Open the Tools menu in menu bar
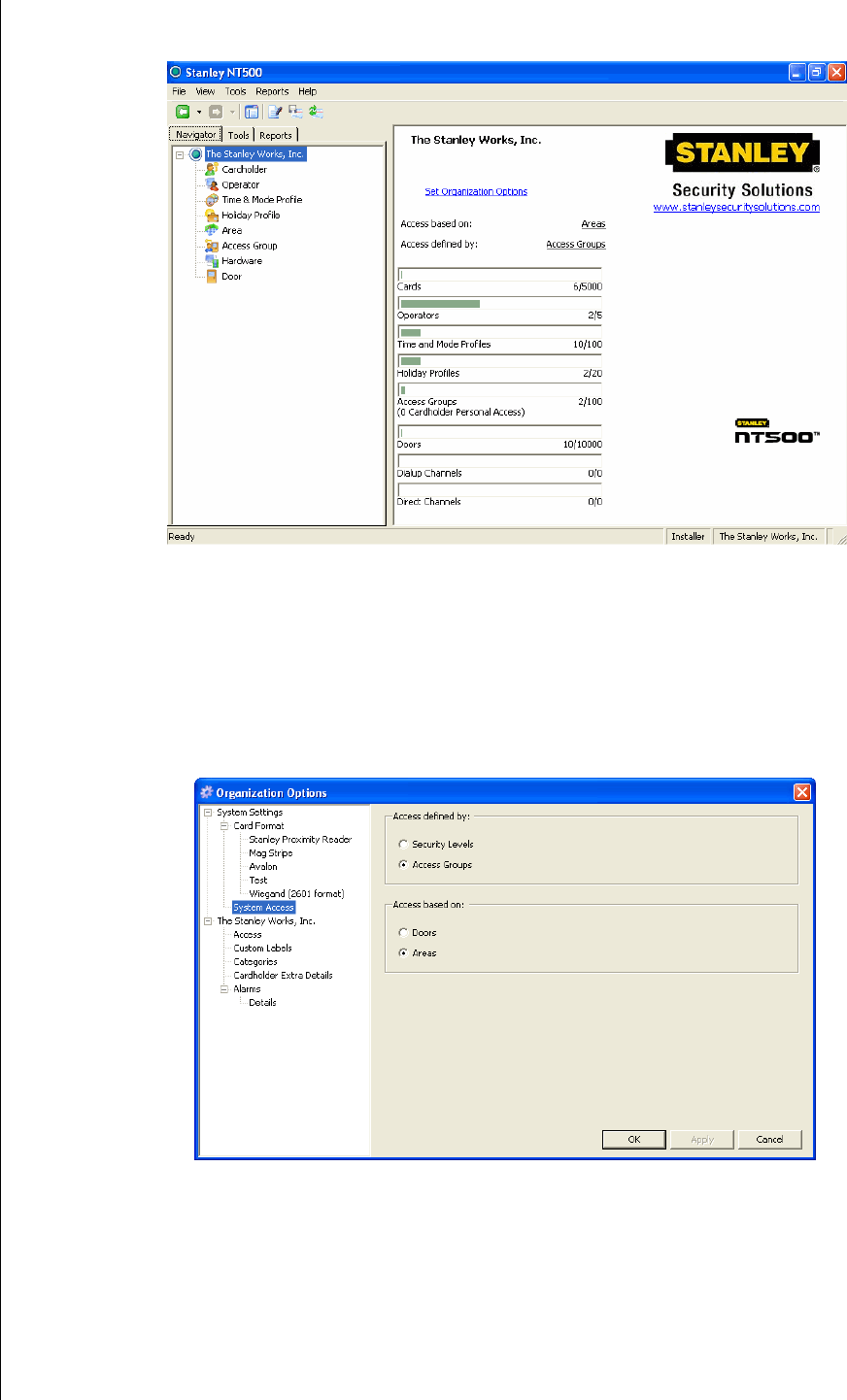Screen dimensions: 847x1400 click(236, 91)
